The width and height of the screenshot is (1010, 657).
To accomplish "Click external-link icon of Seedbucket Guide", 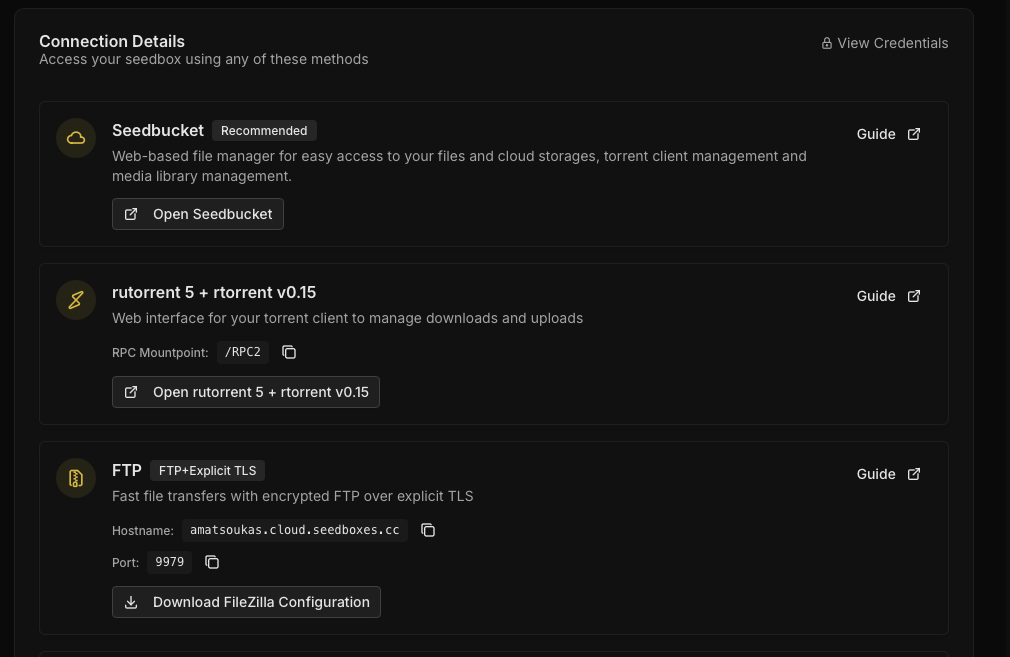I will 914,134.
